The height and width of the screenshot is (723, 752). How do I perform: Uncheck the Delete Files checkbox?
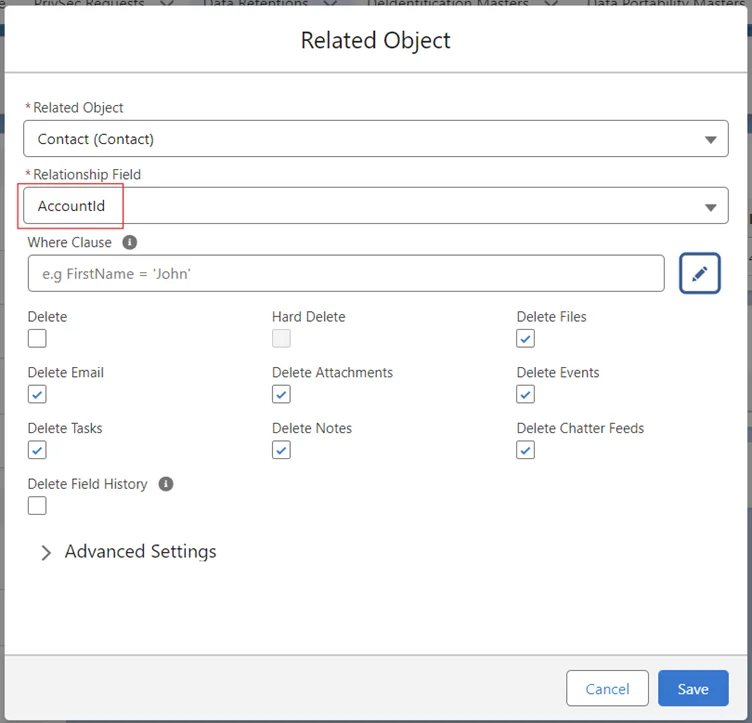pos(526,339)
